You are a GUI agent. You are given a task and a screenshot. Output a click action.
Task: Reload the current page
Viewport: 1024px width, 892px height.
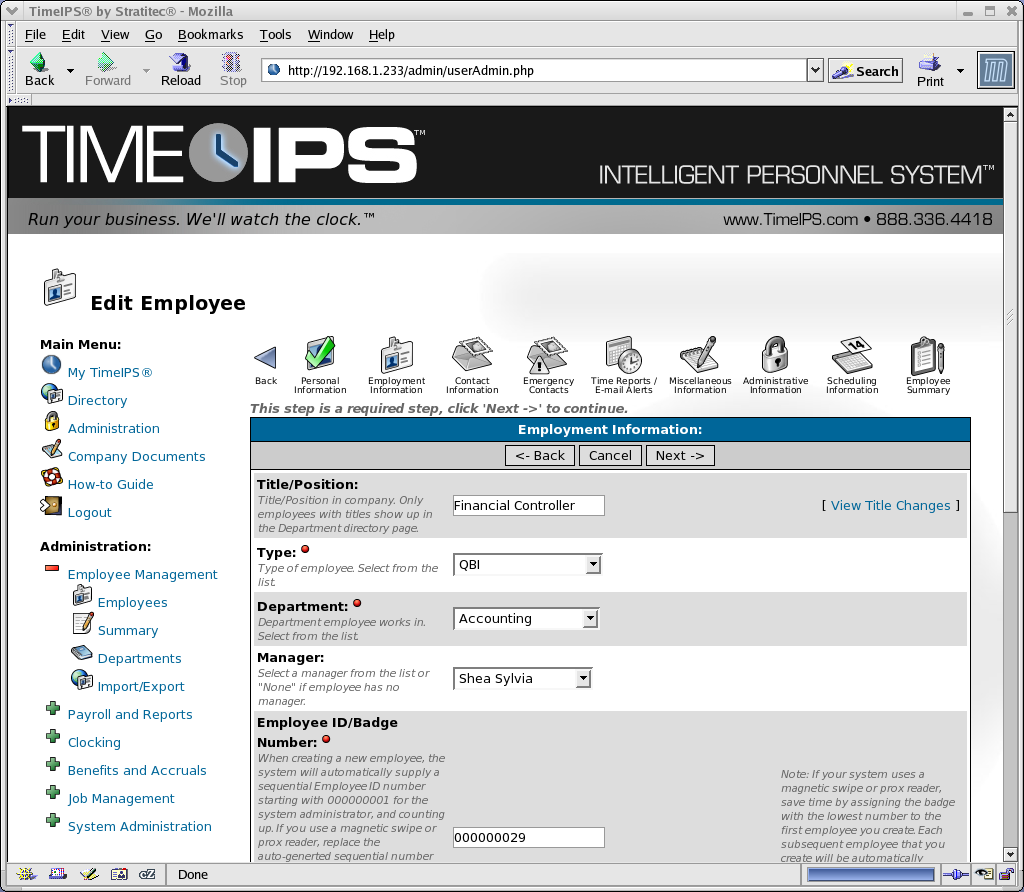[180, 62]
